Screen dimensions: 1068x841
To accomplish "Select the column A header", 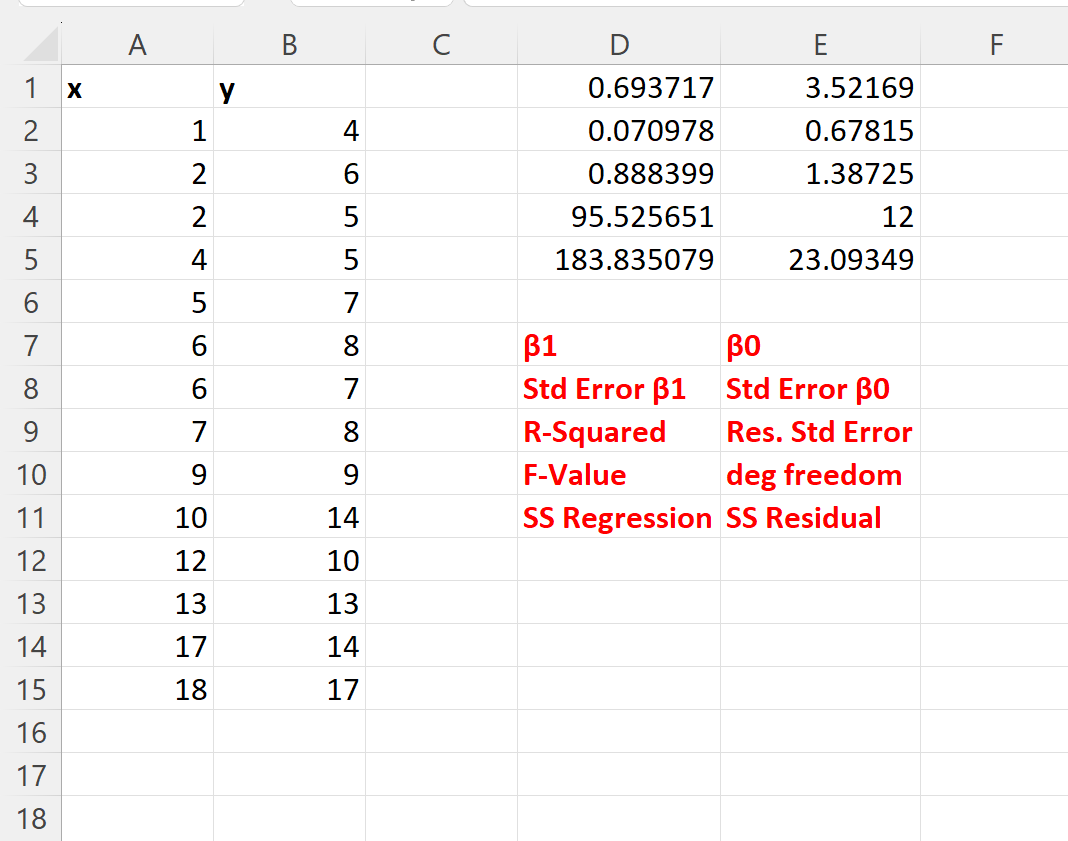I will (x=137, y=45).
